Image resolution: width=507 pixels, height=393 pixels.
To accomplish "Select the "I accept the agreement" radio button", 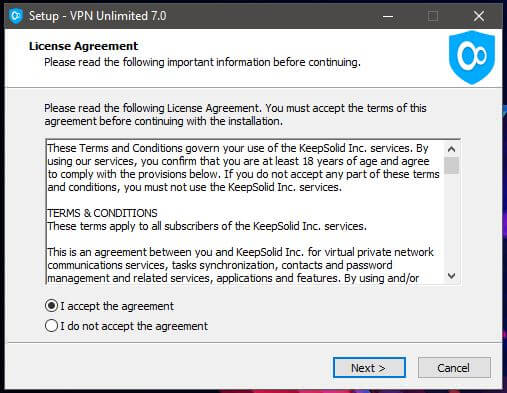I will [51, 306].
